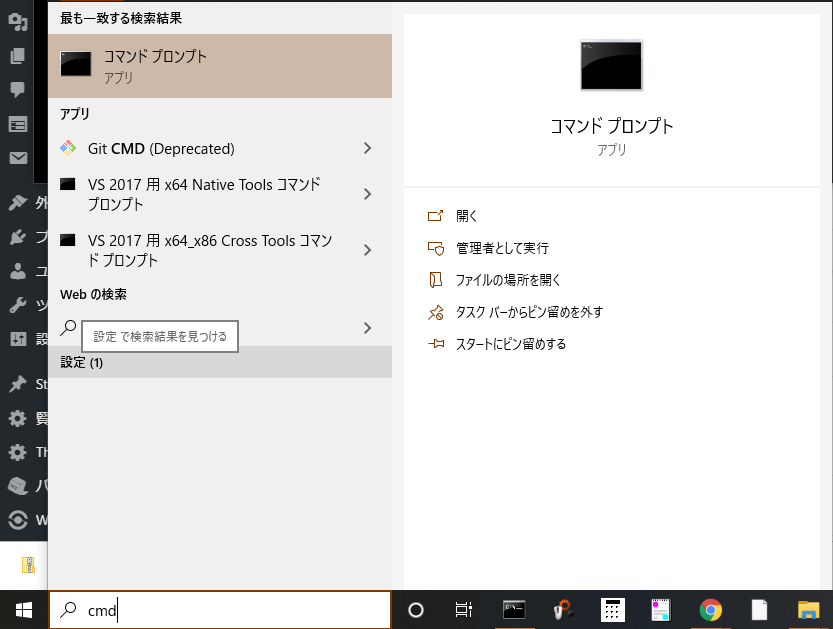Viewport: 833px width, 629px height.
Task: Click the Web search magnifier icon
Action: (69, 328)
